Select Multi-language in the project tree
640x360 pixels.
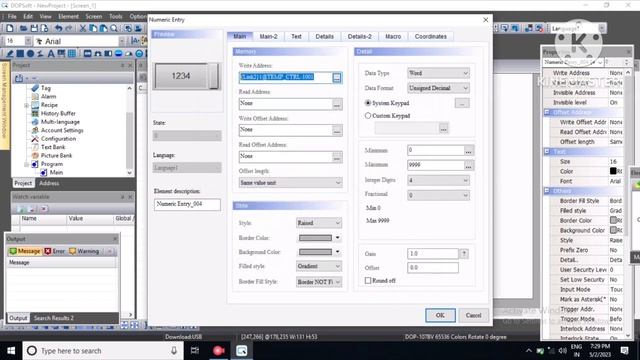tap(60, 122)
